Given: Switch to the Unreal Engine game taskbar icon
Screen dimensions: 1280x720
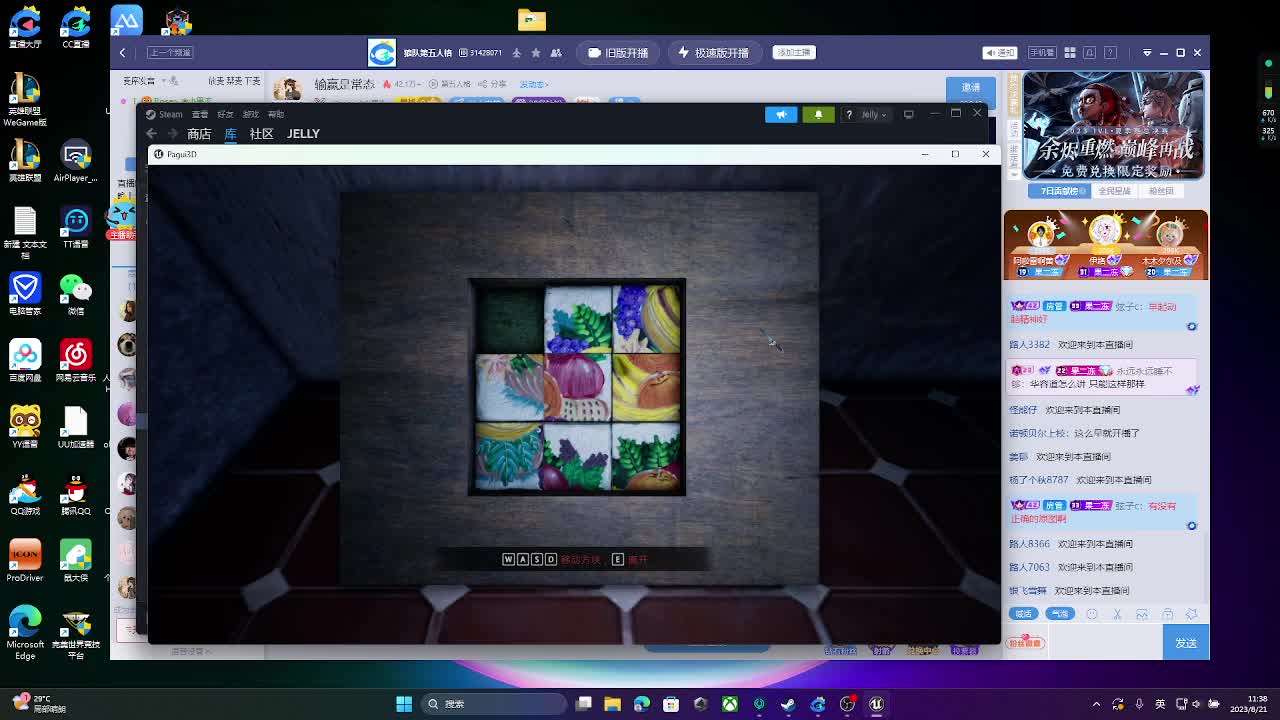Looking at the screenshot, I should 876,704.
